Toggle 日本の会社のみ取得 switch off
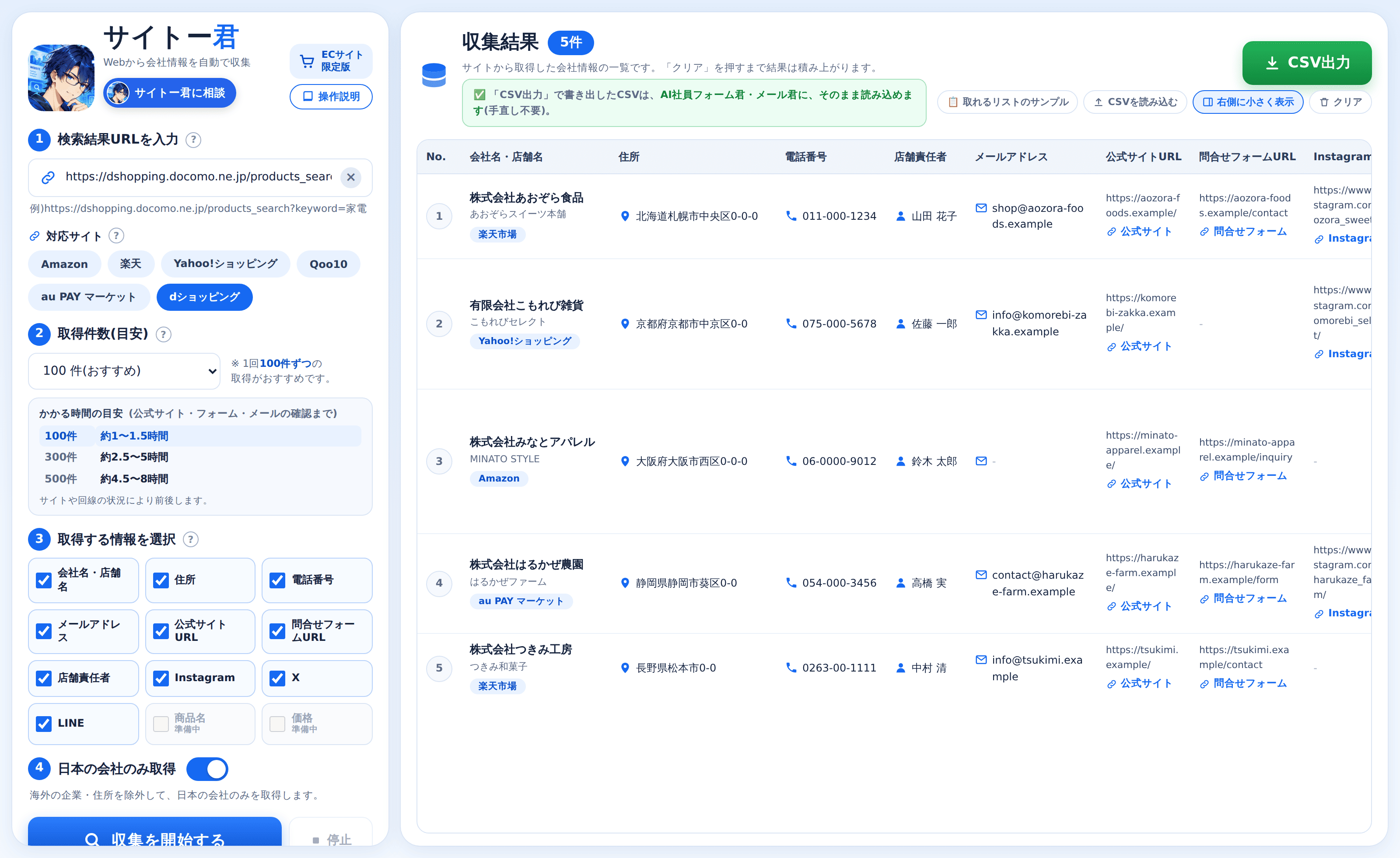The height and width of the screenshot is (858, 1400). point(207,769)
